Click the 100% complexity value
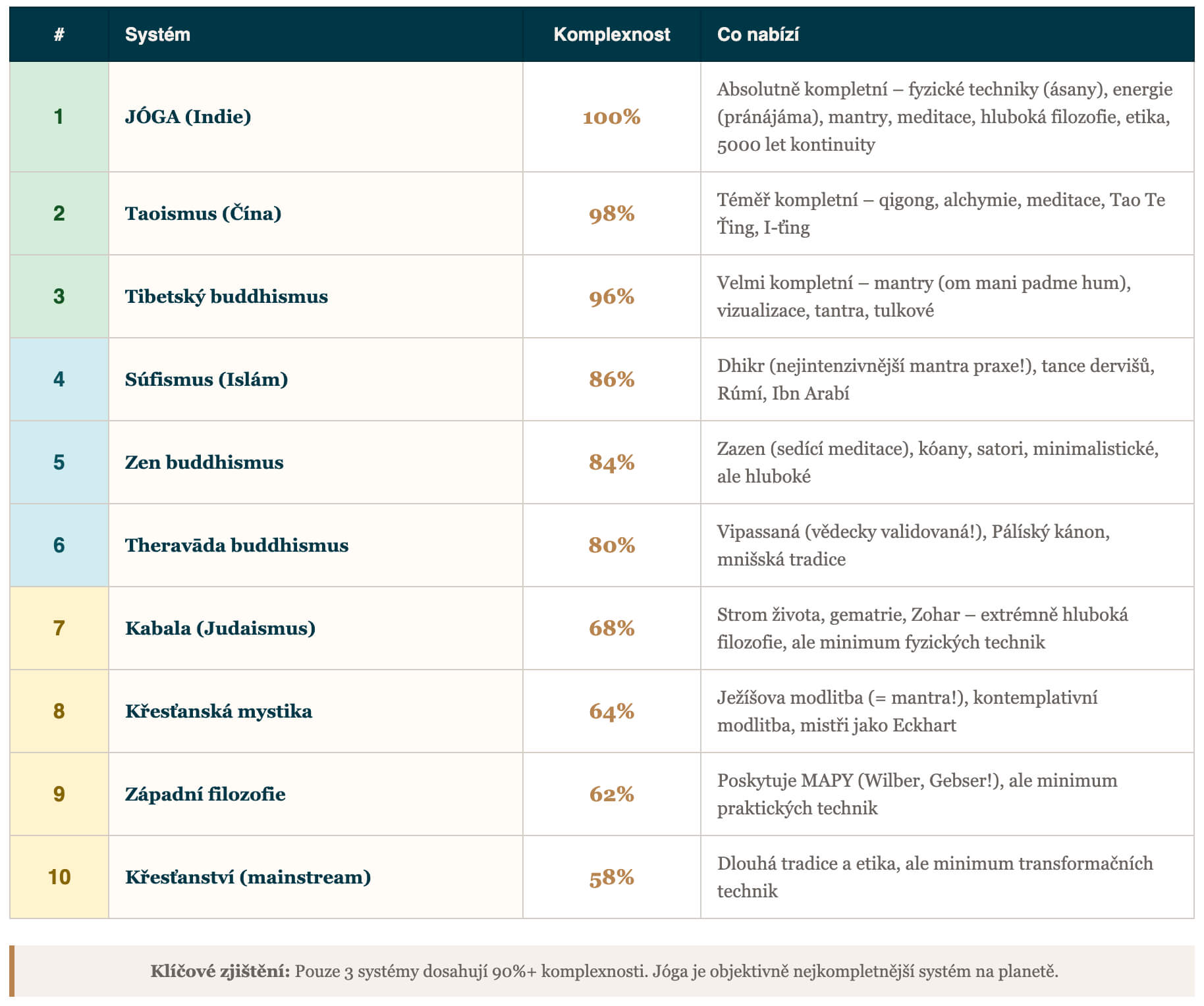 click(611, 117)
